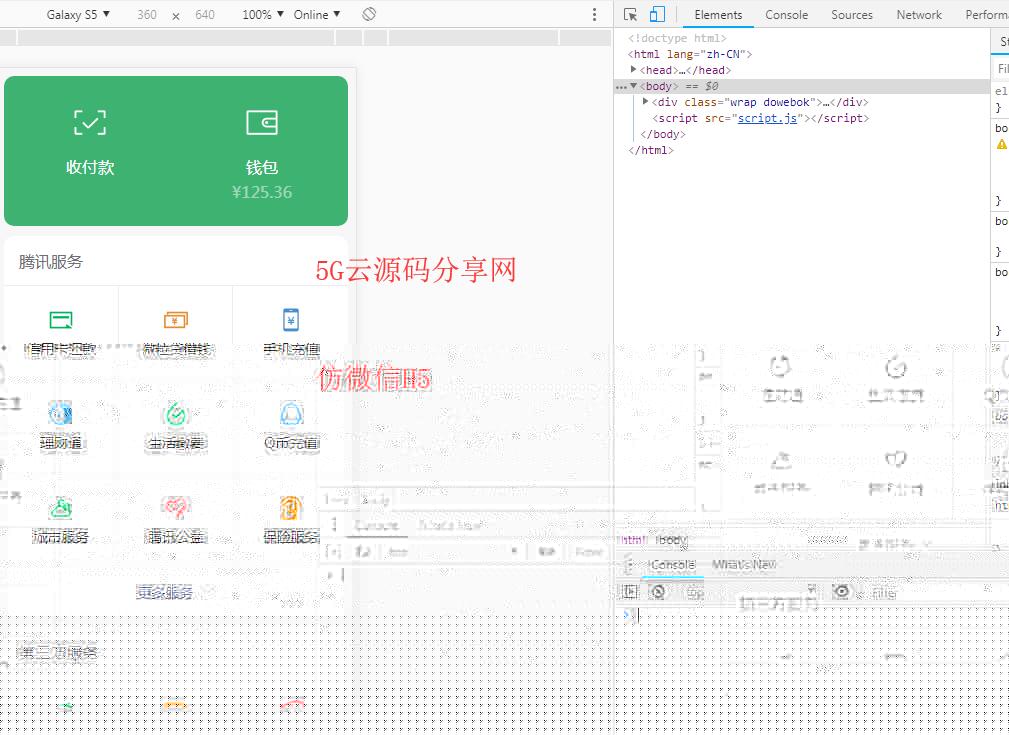Open the 收付款 scan-pay icon
This screenshot has width=1009, height=735.
click(x=89, y=122)
